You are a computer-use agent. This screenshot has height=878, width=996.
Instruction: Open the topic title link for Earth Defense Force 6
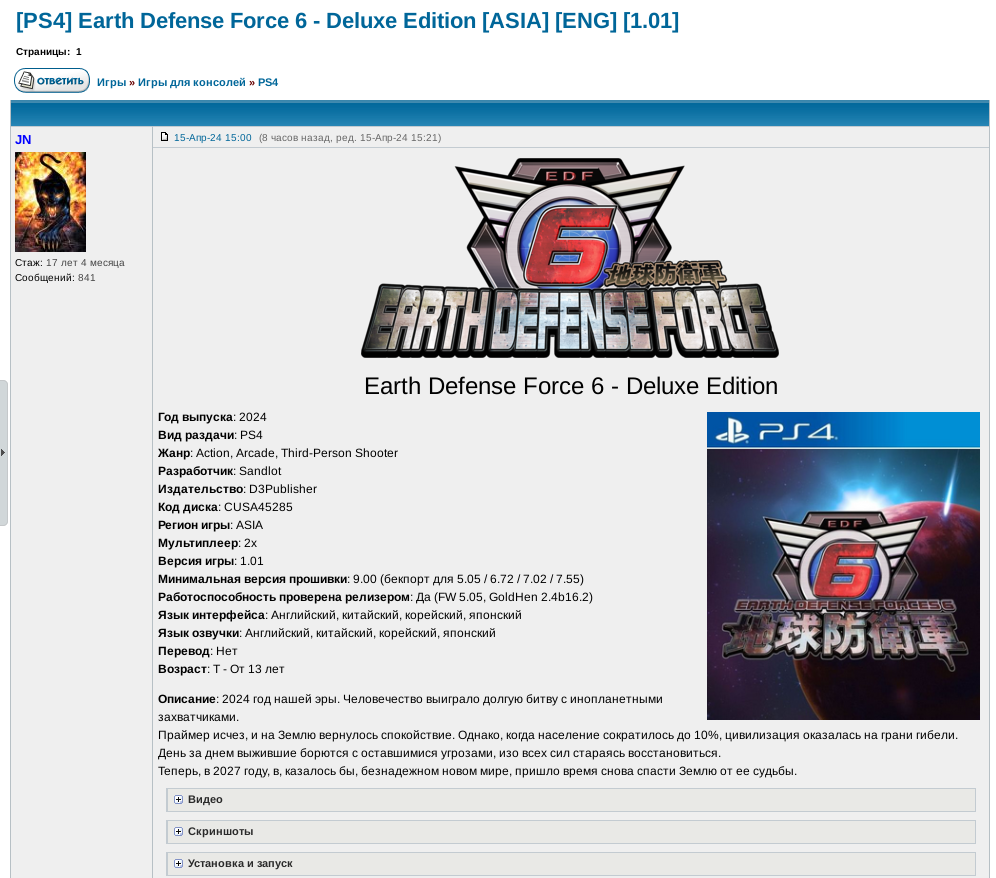[347, 21]
